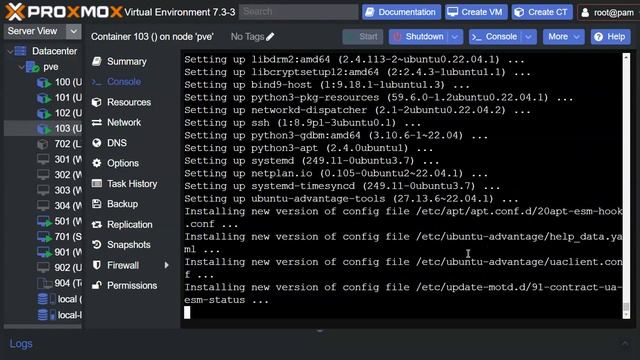Viewport: 640px width, 360px height.
Task: Click the Options gear icon
Action: (x=97, y=163)
